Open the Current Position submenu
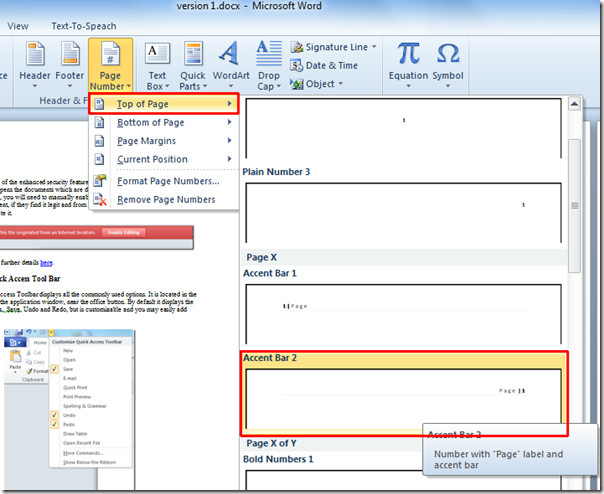The width and height of the screenshot is (604, 494). click(164, 159)
